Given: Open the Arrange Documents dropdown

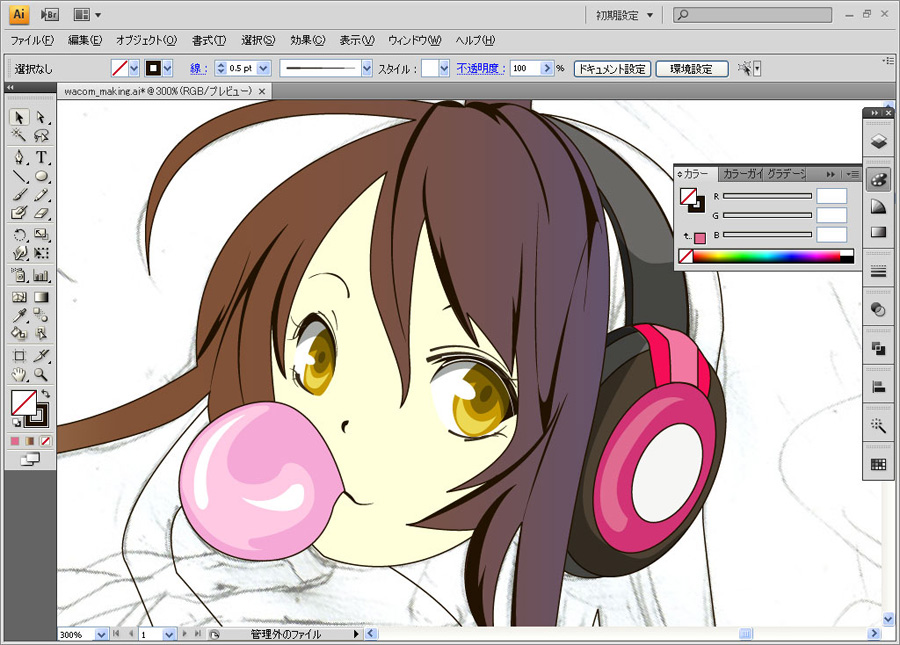Looking at the screenshot, I should (88, 15).
